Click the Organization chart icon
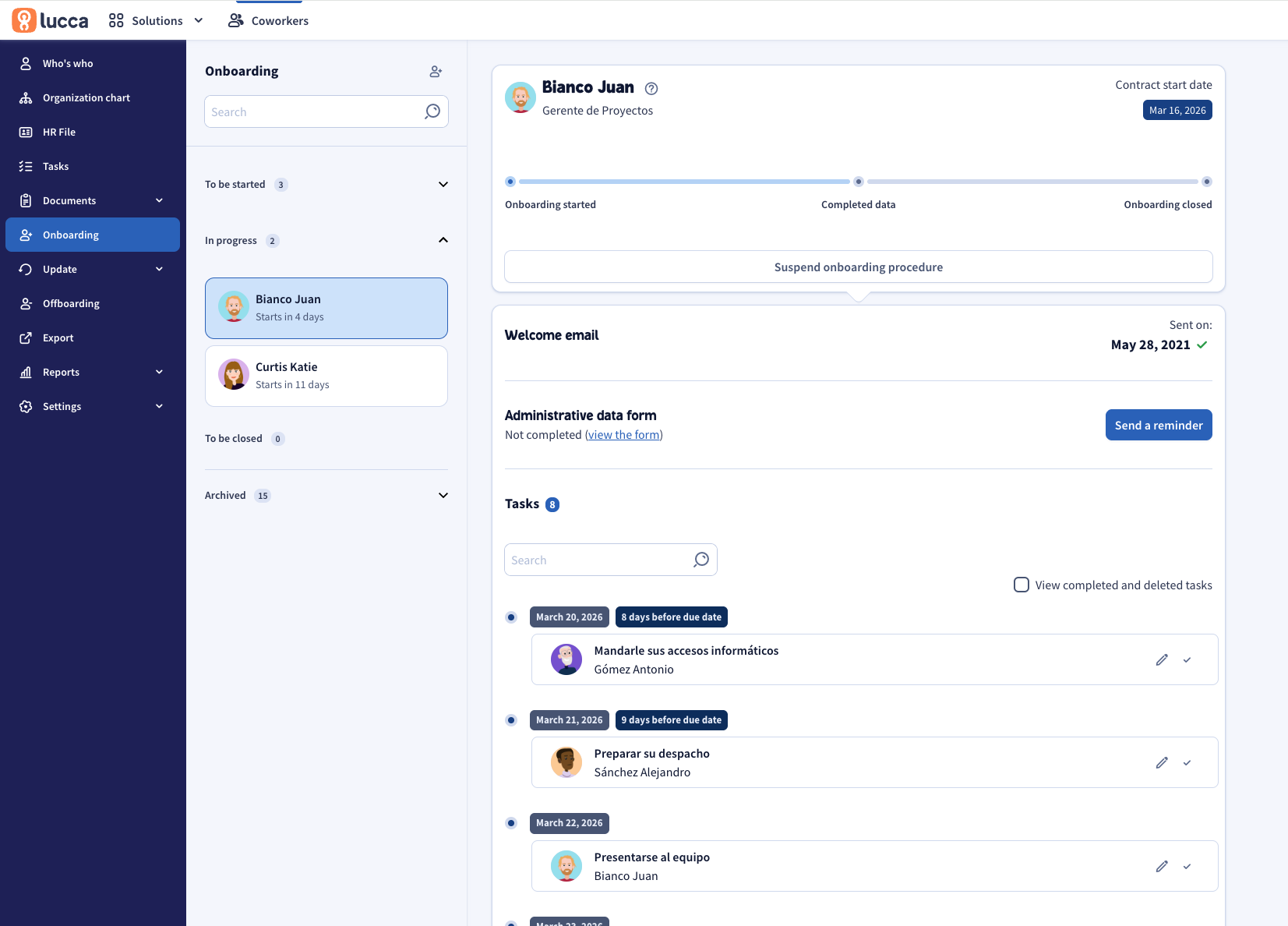This screenshot has height=926, width=1288. click(x=26, y=97)
